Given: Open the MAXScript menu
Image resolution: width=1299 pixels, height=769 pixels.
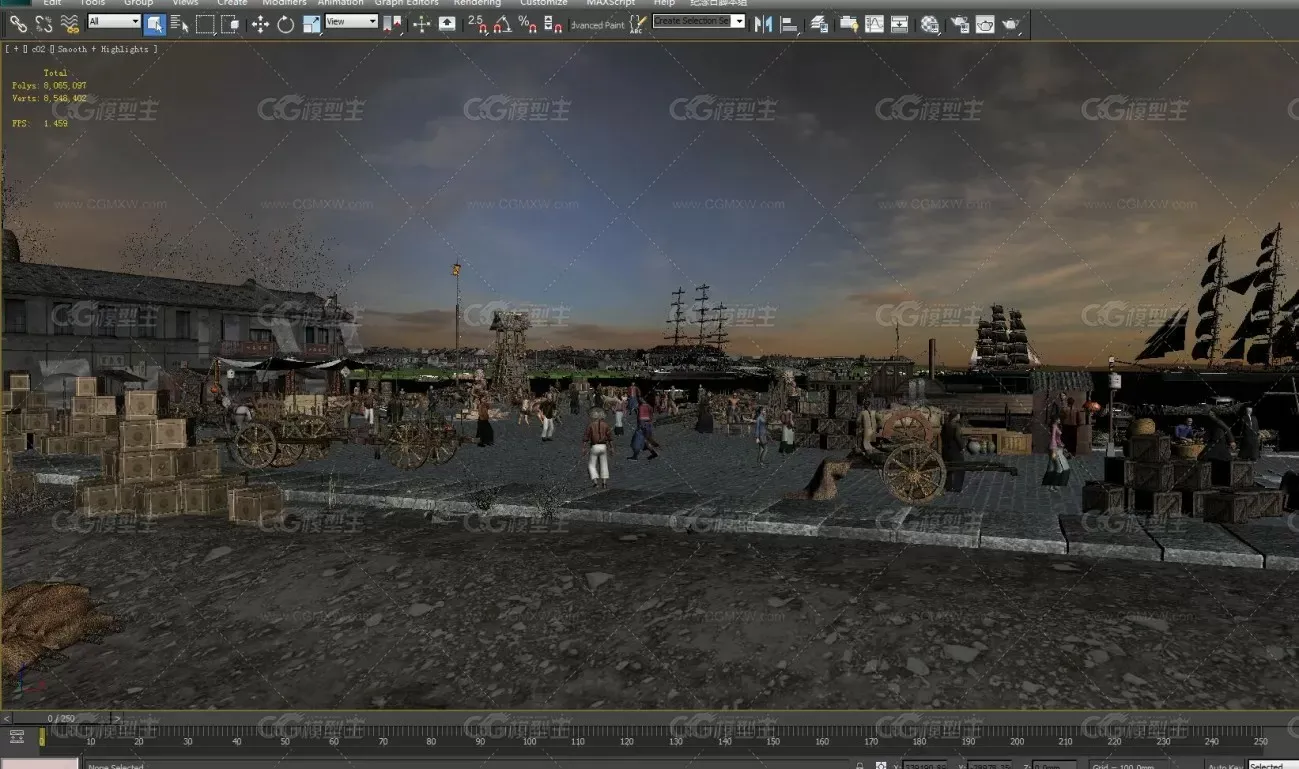Looking at the screenshot, I should click(x=611, y=3).
